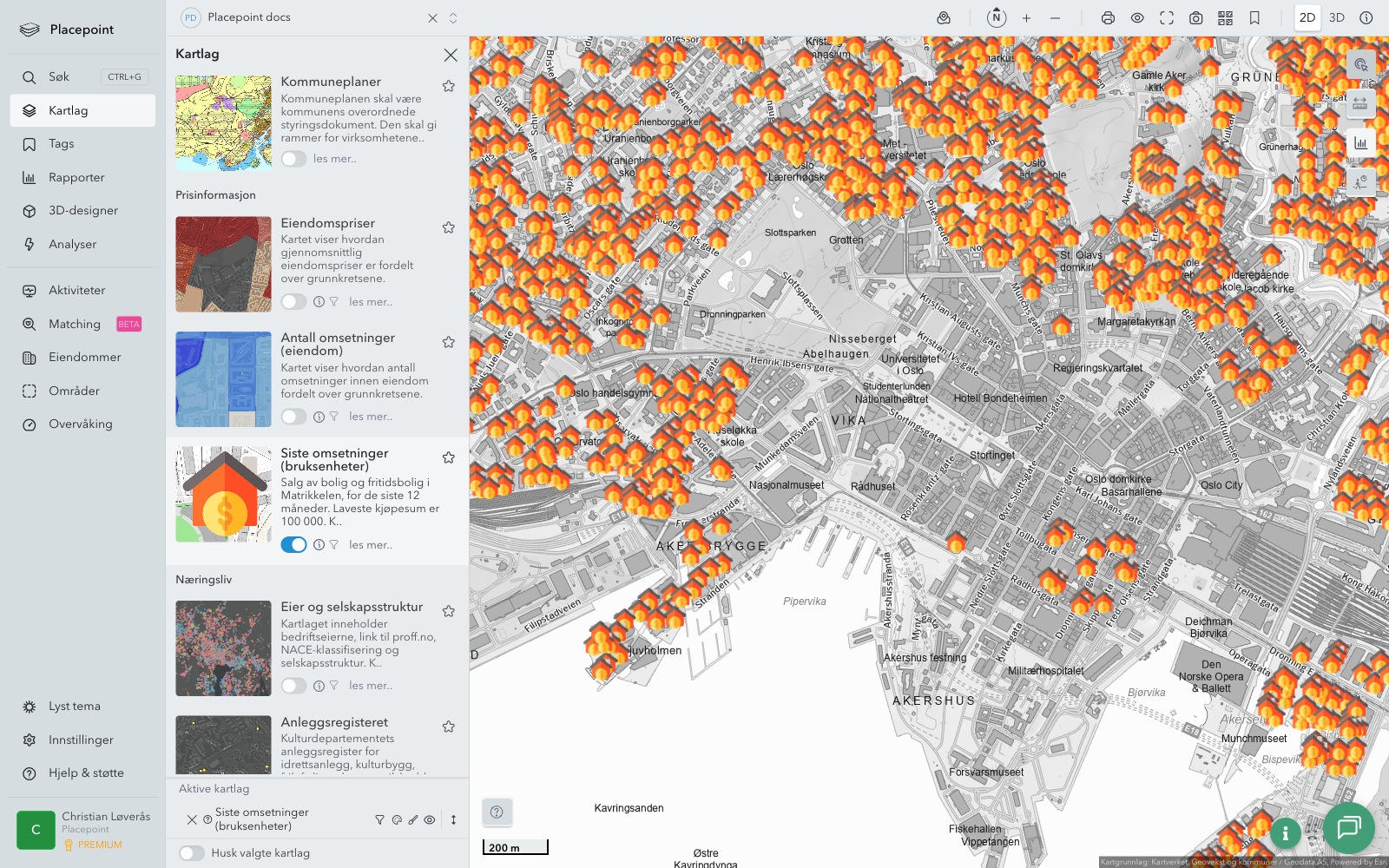
Task: Click the Eiendomspriser layer thumbnail
Action: click(223, 265)
